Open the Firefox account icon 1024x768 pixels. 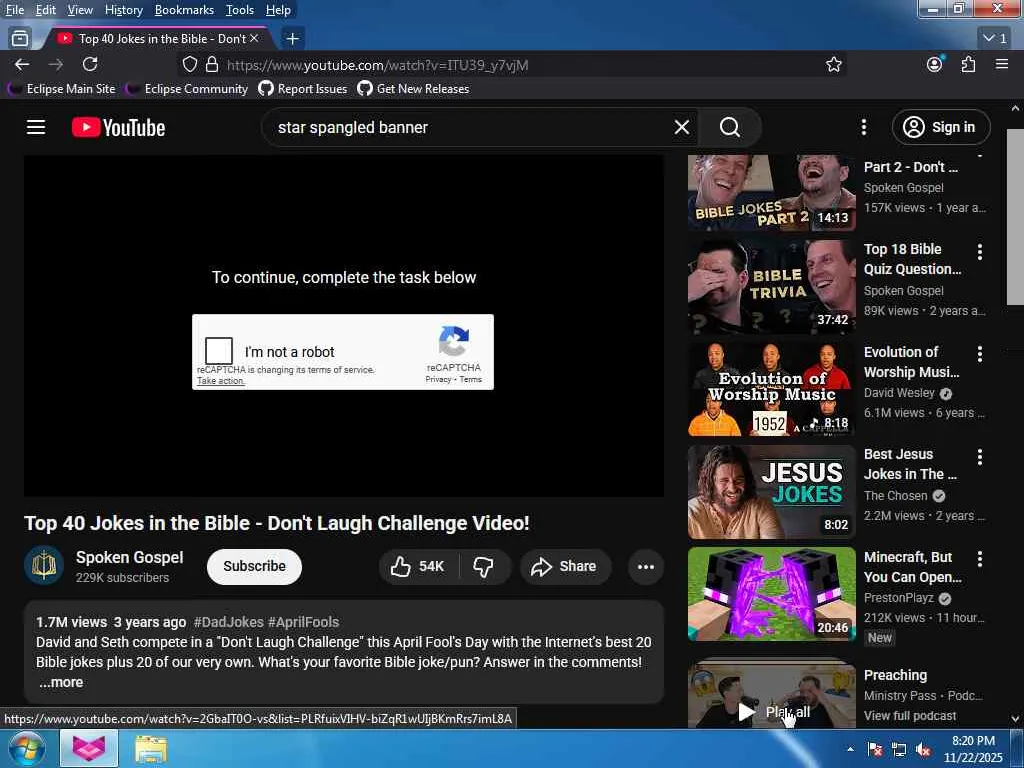(935, 64)
